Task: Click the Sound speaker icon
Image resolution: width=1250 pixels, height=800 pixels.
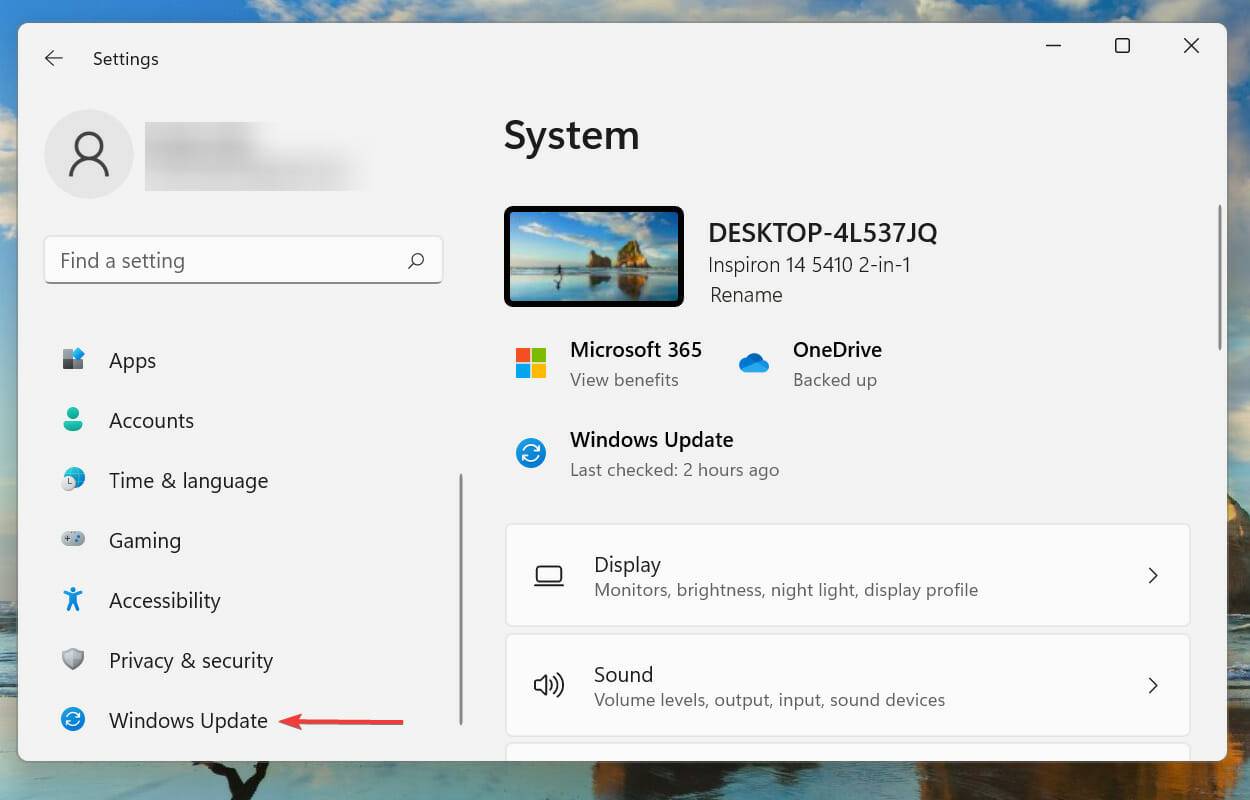Action: coord(549,686)
